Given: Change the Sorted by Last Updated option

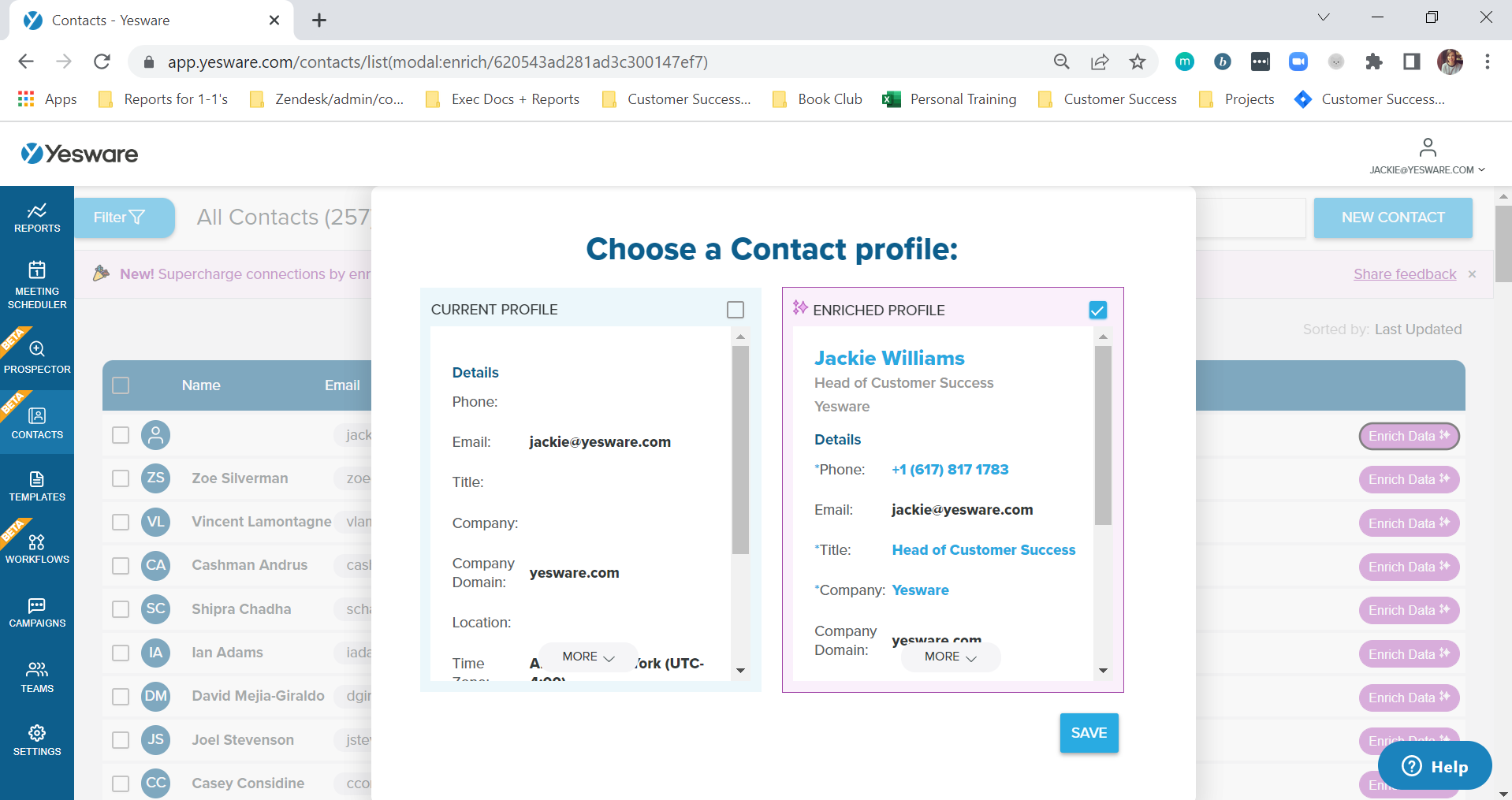Looking at the screenshot, I should pos(1417,329).
